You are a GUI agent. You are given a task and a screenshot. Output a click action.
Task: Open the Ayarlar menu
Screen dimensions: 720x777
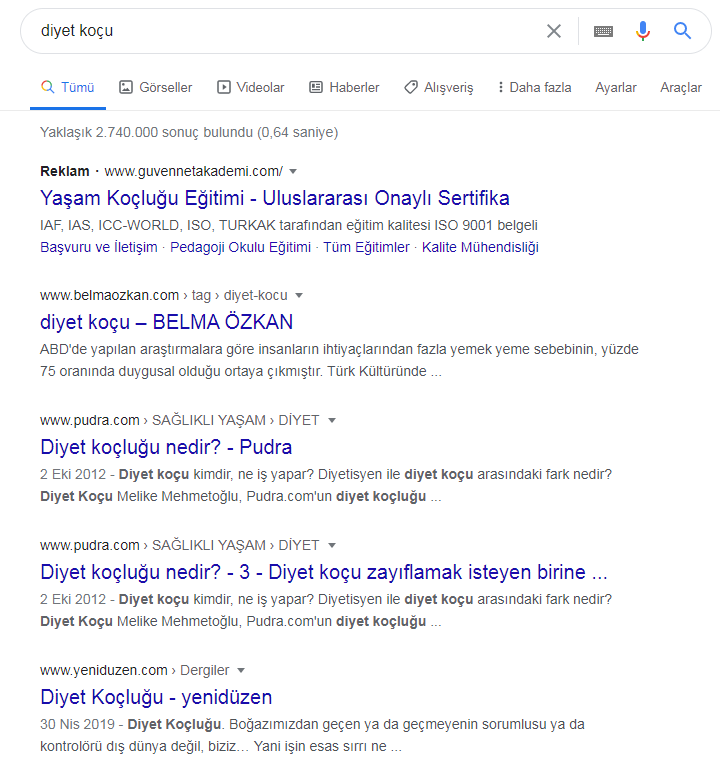615,88
